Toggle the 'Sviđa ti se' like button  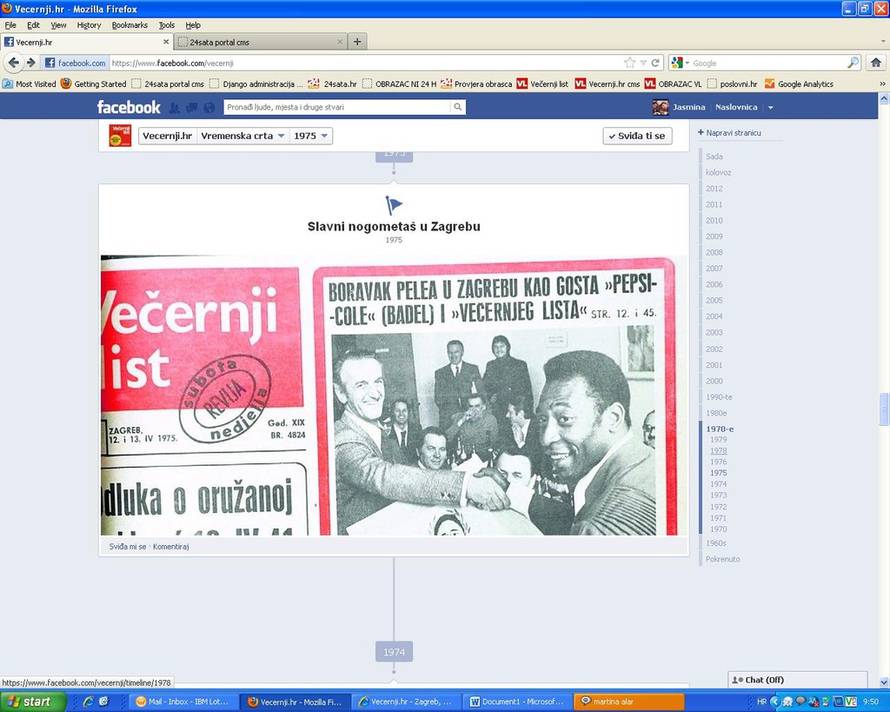coord(637,135)
